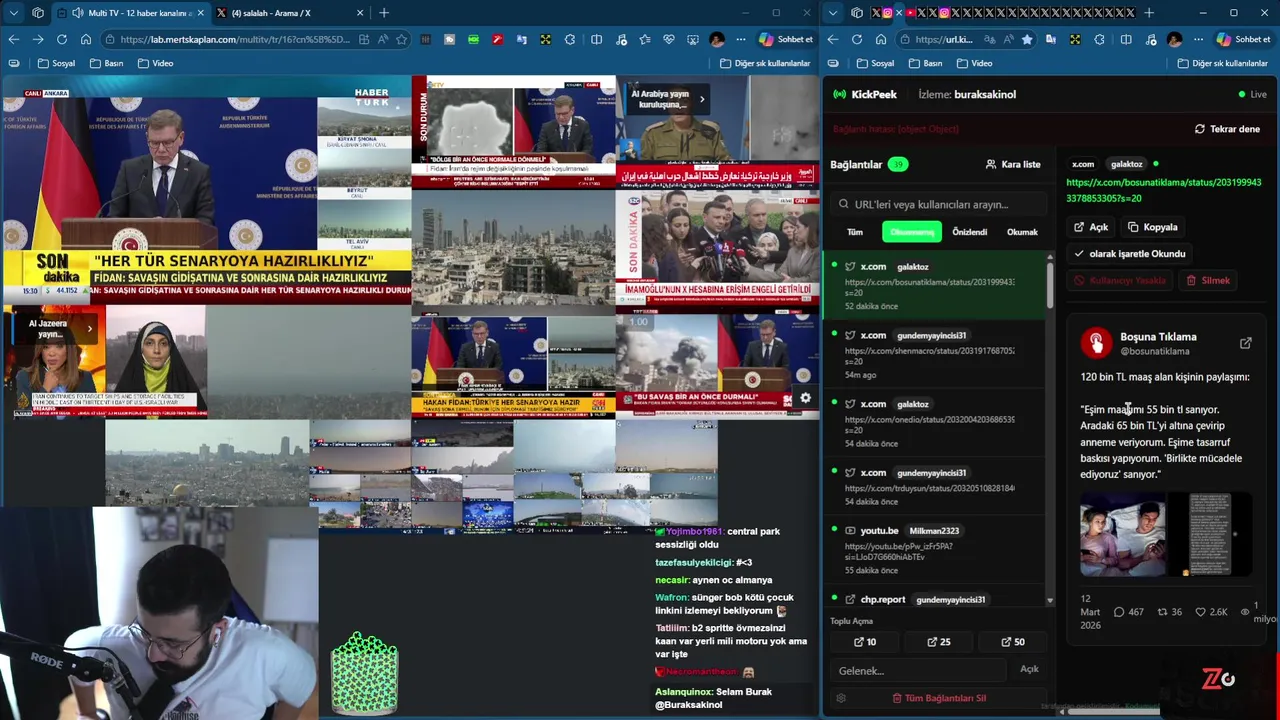Open Basın bookmarks folder in left browser
The image size is (1280, 720).
click(106, 63)
